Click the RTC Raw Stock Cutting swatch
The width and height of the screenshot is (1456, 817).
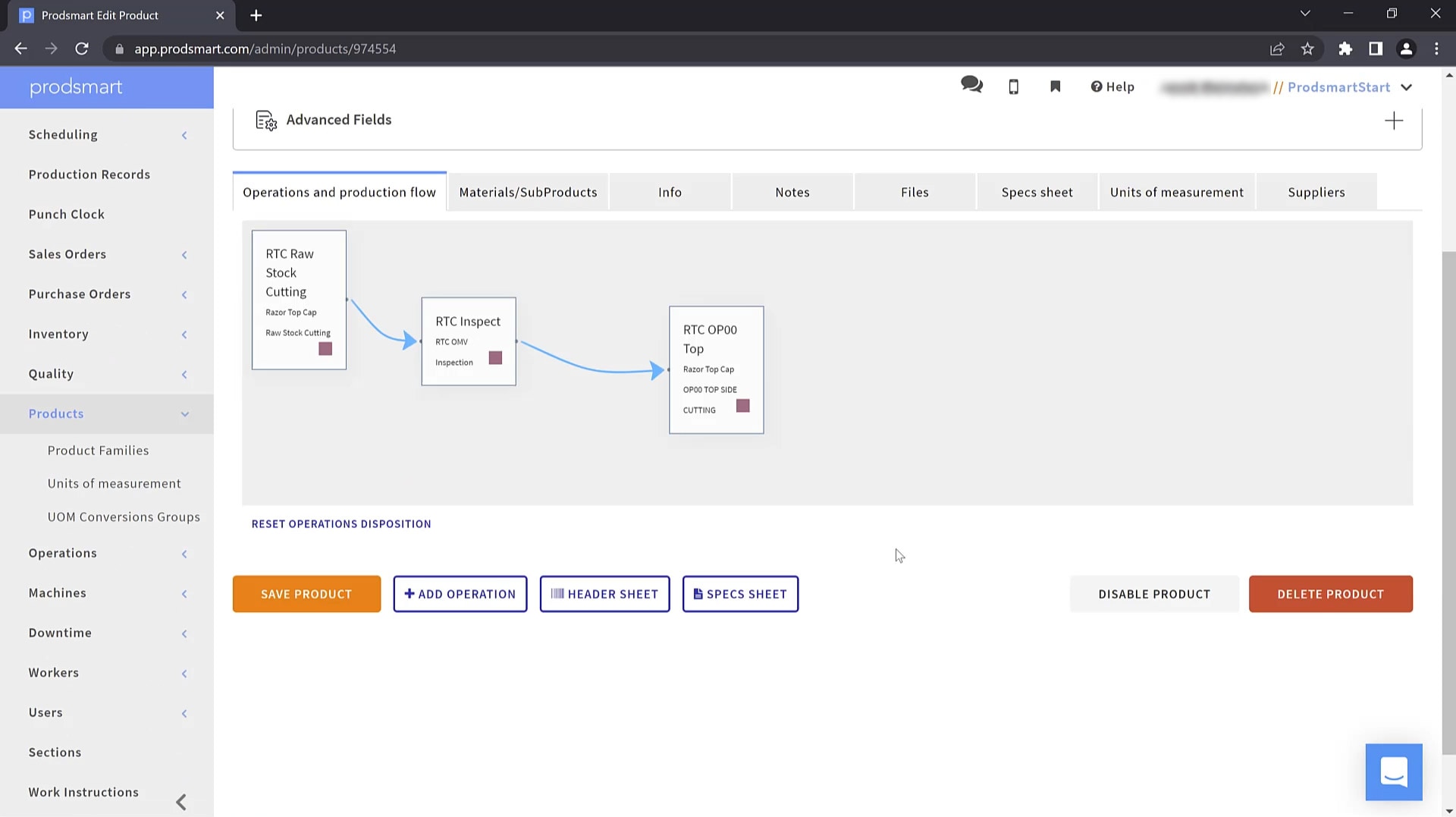click(325, 348)
